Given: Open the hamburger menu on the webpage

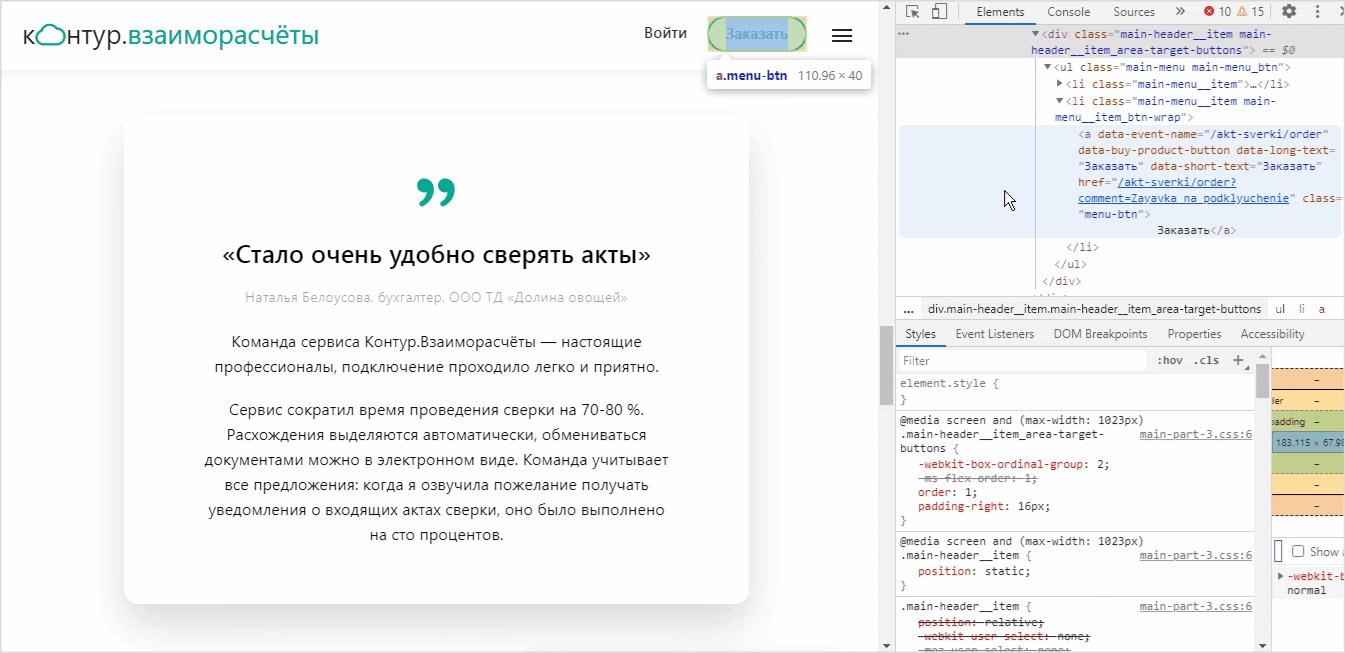Looking at the screenshot, I should click(842, 35).
